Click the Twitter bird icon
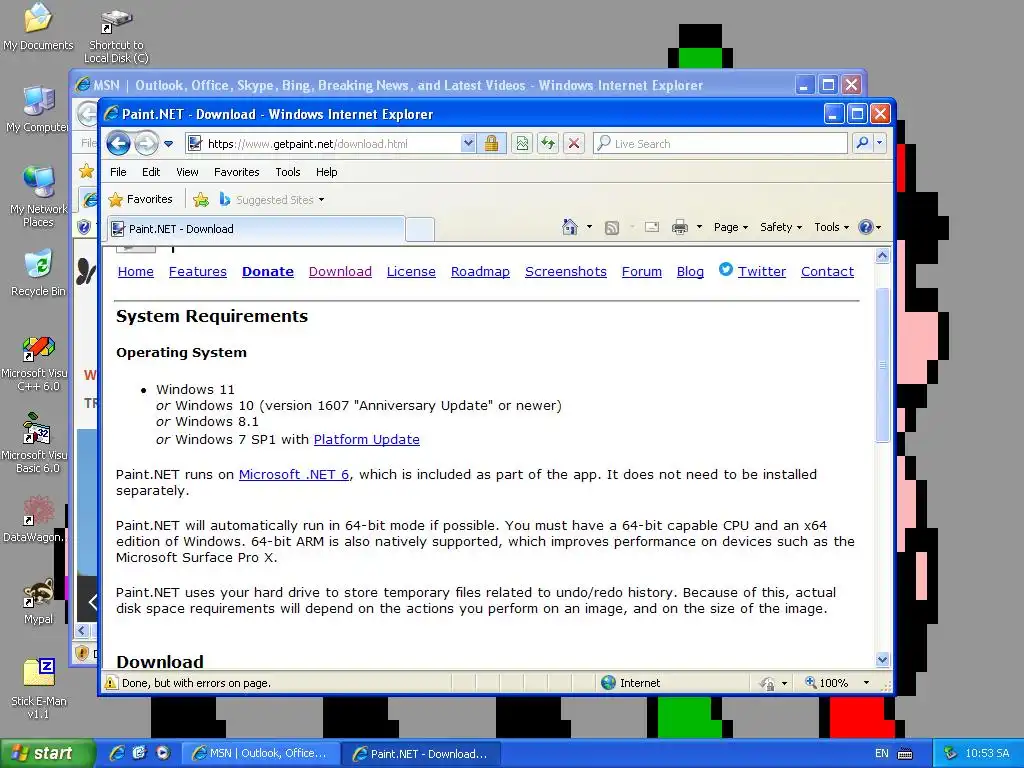The width and height of the screenshot is (1024, 768). pyautogui.click(x=726, y=269)
